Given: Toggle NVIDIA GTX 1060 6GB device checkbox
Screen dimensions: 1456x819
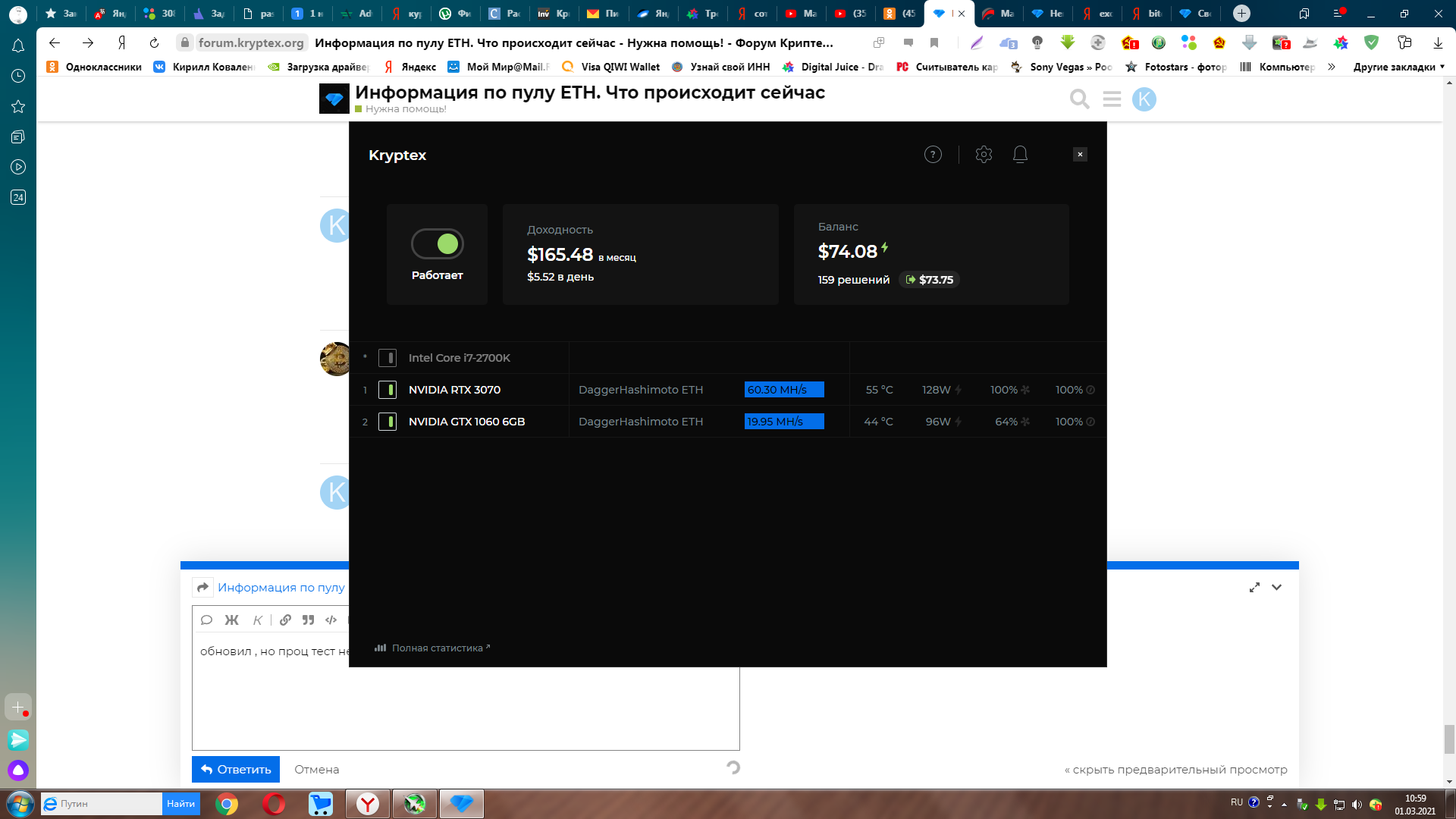Looking at the screenshot, I should coord(388,422).
